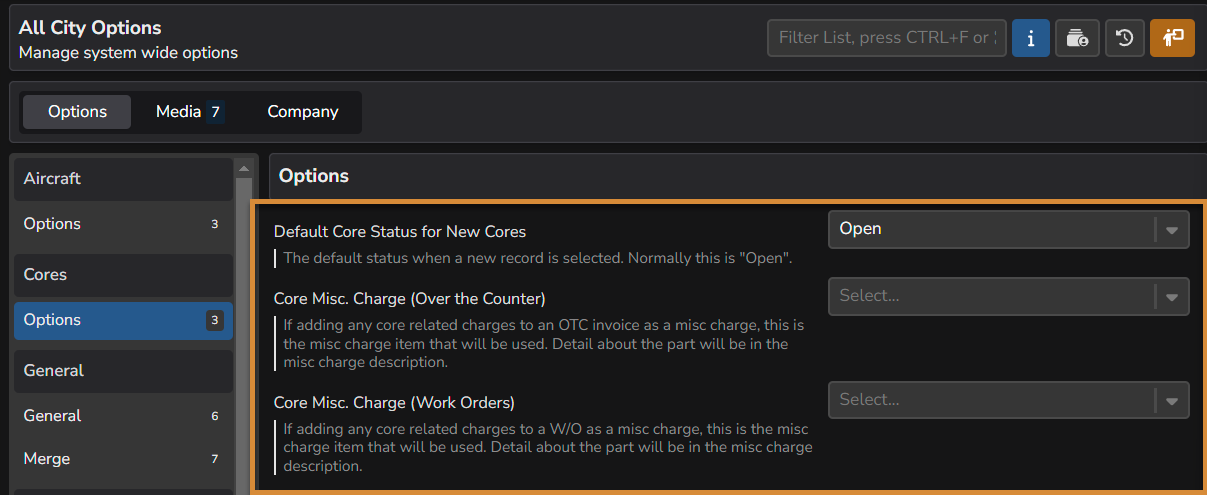This screenshot has width=1207, height=495.
Task: Select highlighted Cores Options sidebar item
Action: [x=123, y=320]
